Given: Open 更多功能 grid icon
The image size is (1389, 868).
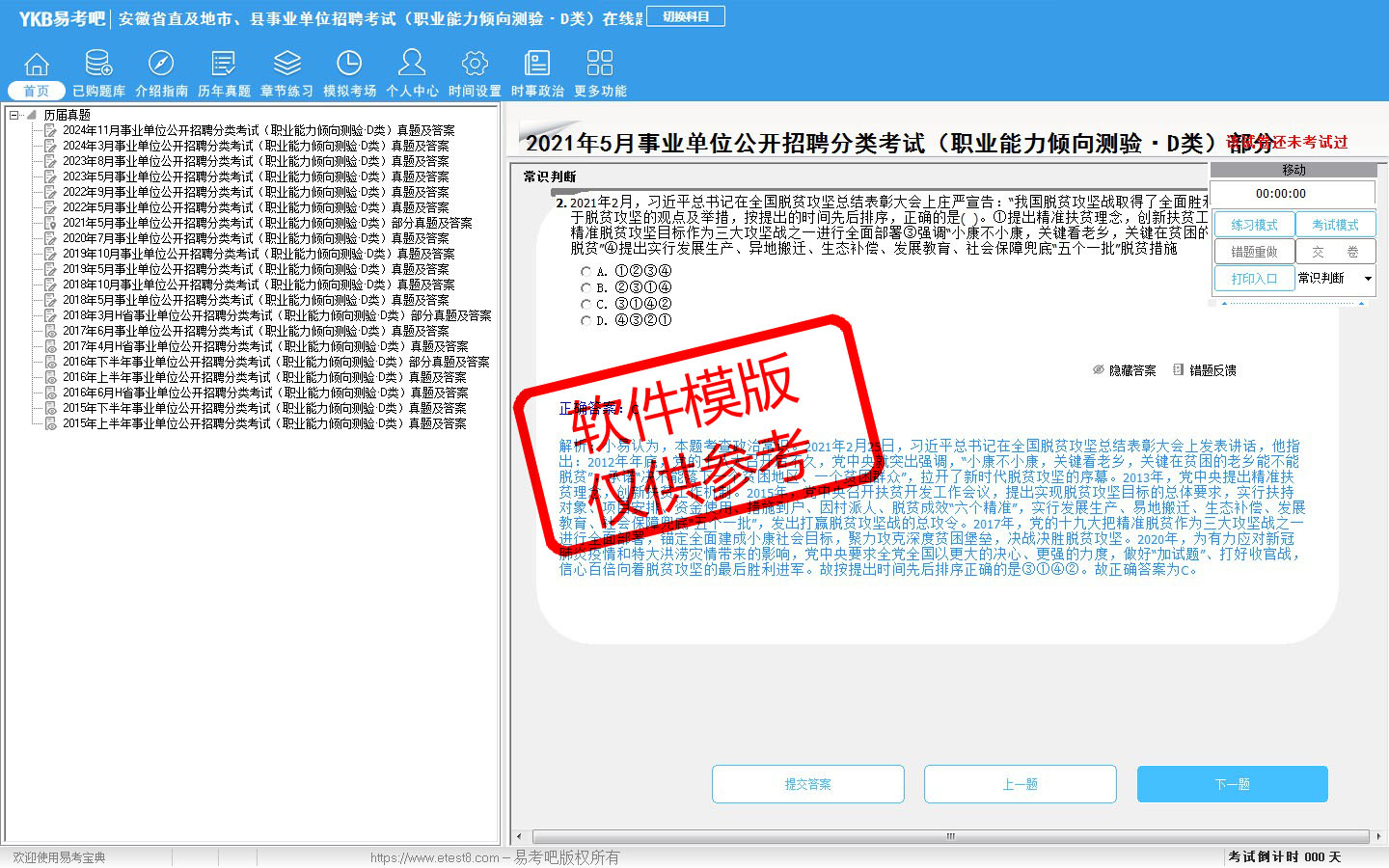Looking at the screenshot, I should coord(600,65).
